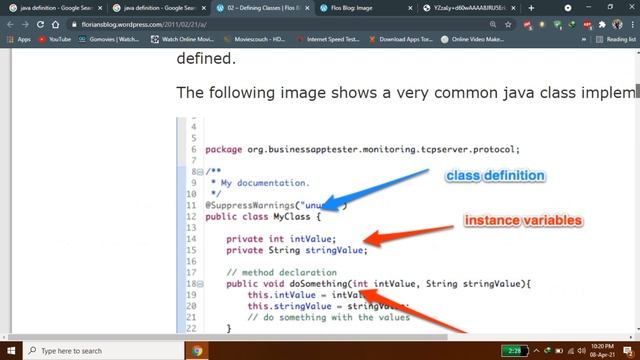Click the red ABP extension icon
The width and height of the screenshot is (640, 360).
(587, 24)
